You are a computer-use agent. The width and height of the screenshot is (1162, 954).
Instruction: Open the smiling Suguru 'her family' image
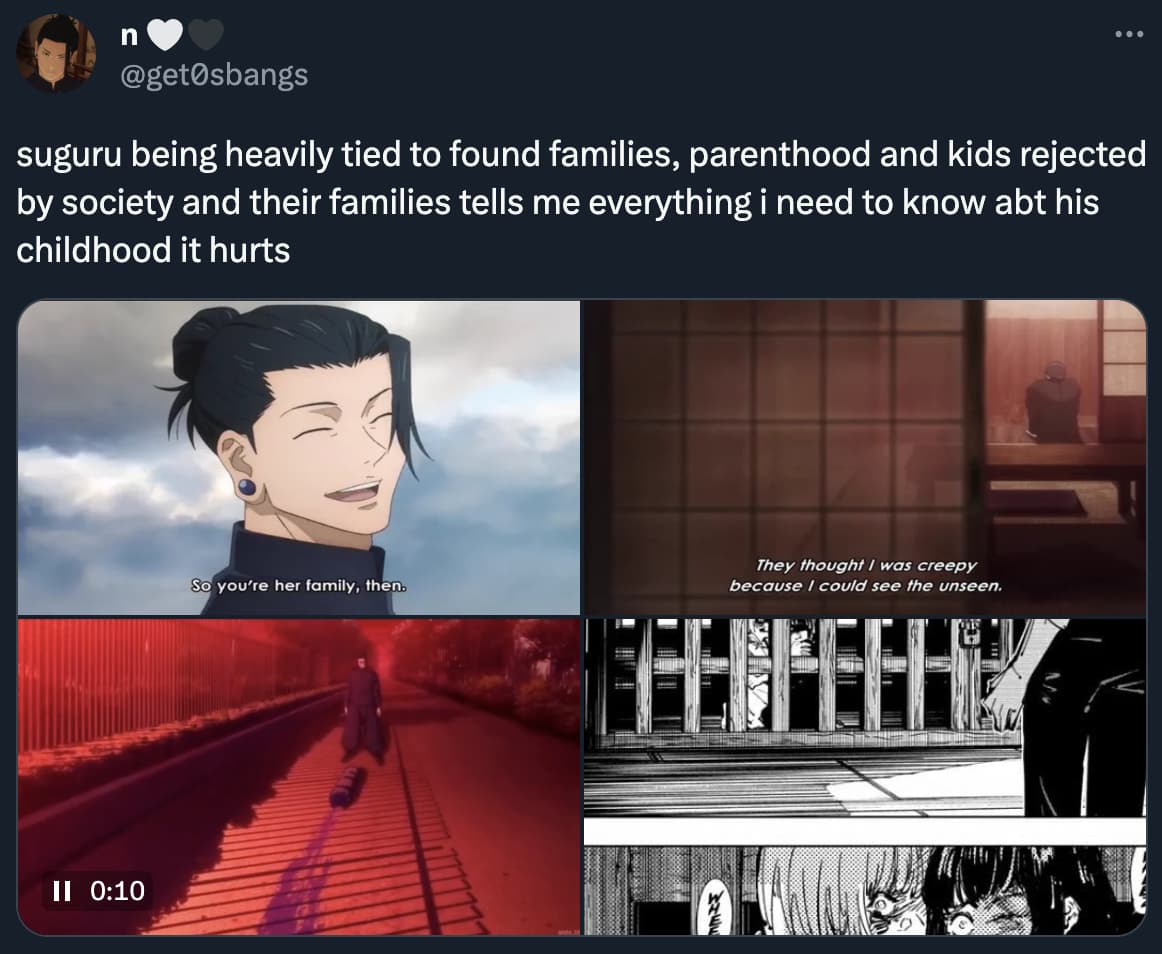click(299, 457)
